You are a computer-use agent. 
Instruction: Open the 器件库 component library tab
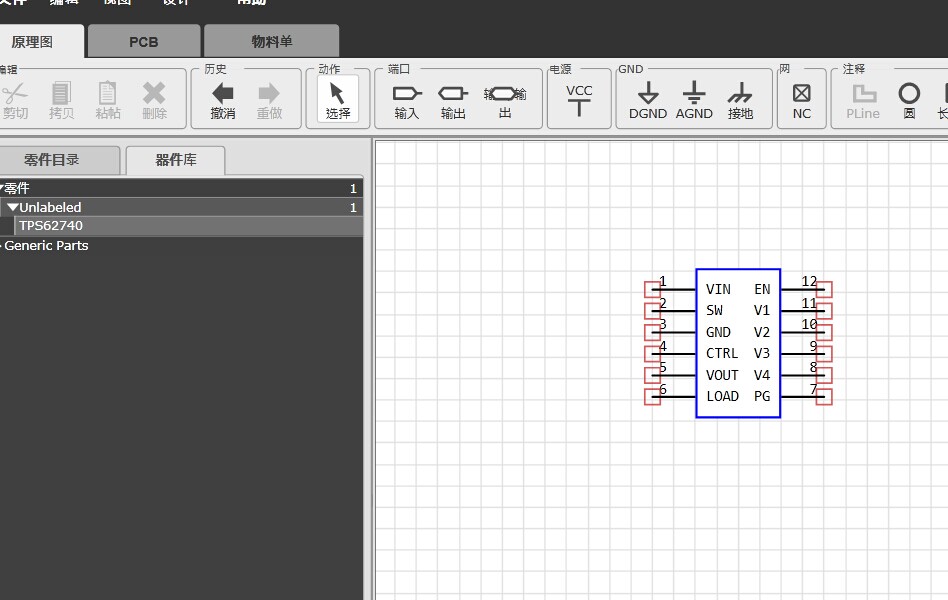point(176,160)
